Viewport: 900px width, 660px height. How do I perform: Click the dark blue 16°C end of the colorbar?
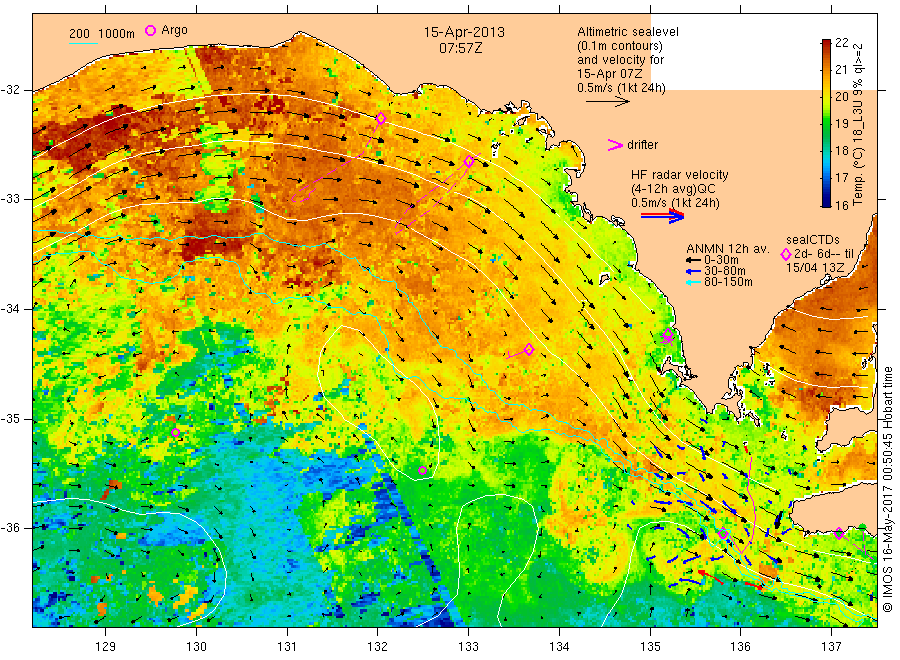click(826, 202)
